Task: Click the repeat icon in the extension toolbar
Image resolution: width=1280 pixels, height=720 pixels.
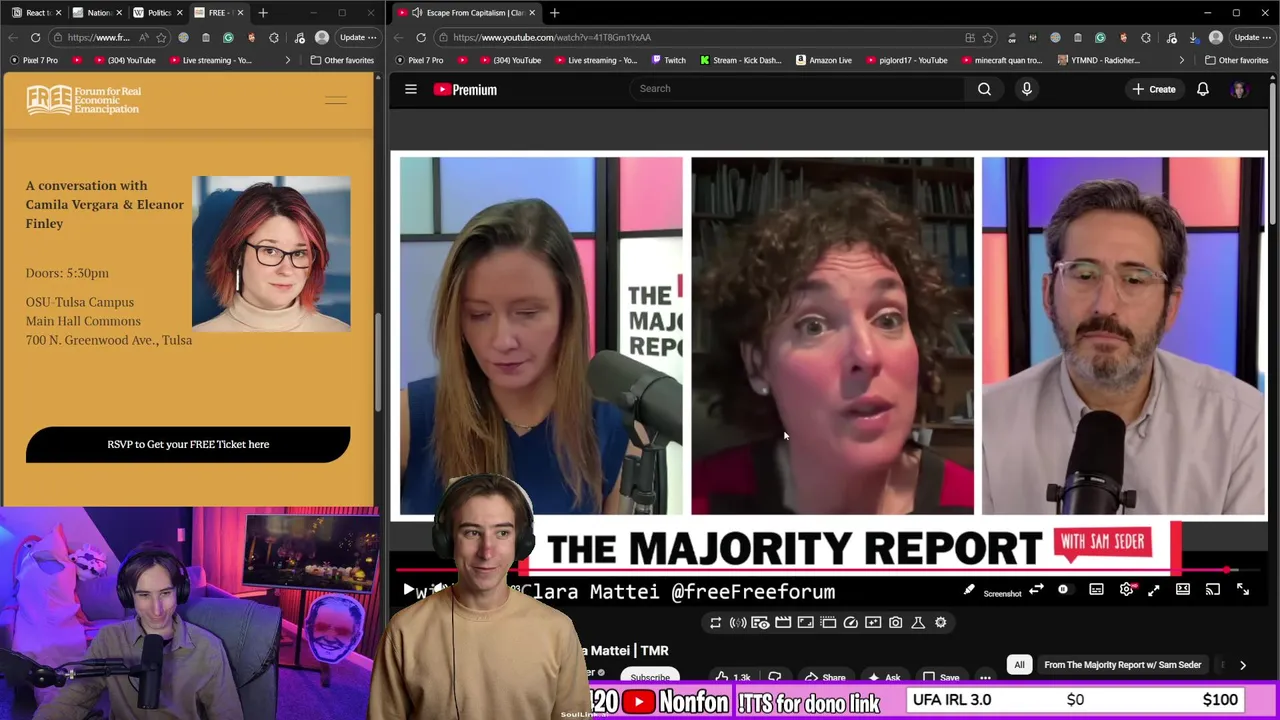Action: point(715,623)
